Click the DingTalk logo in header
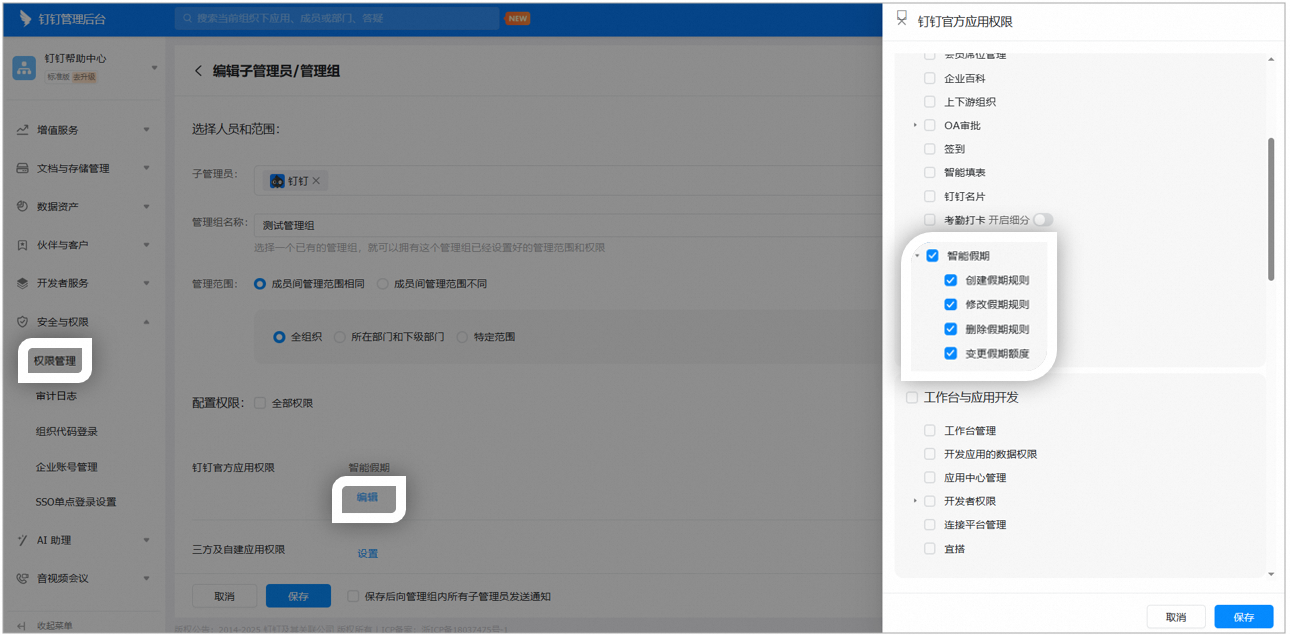Image resolution: width=1290 pixels, height=635 pixels. pos(25,18)
